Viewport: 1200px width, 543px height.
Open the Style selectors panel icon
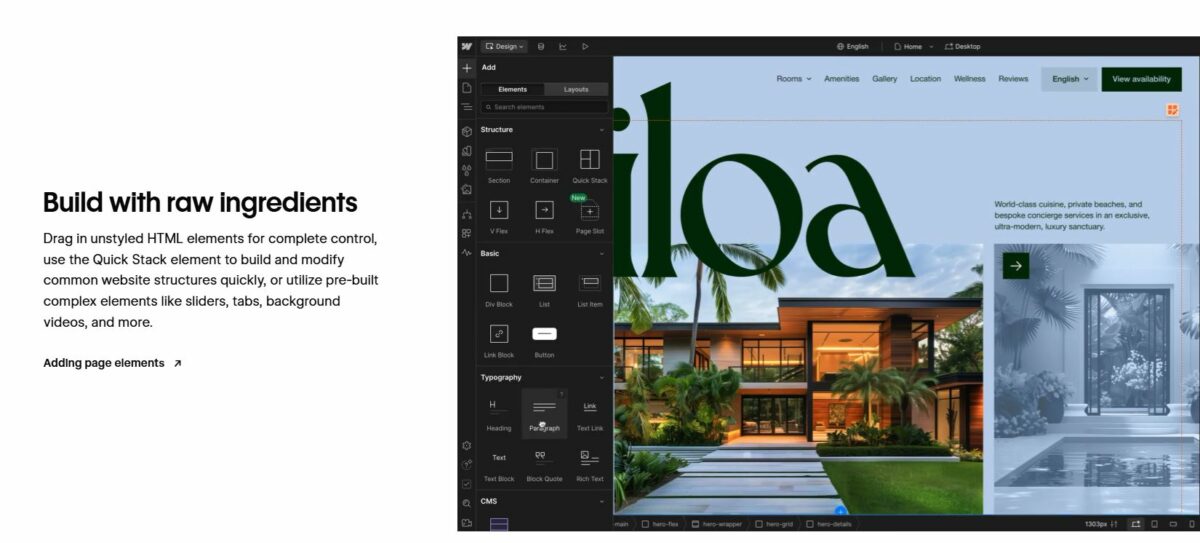pyautogui.click(x=467, y=151)
